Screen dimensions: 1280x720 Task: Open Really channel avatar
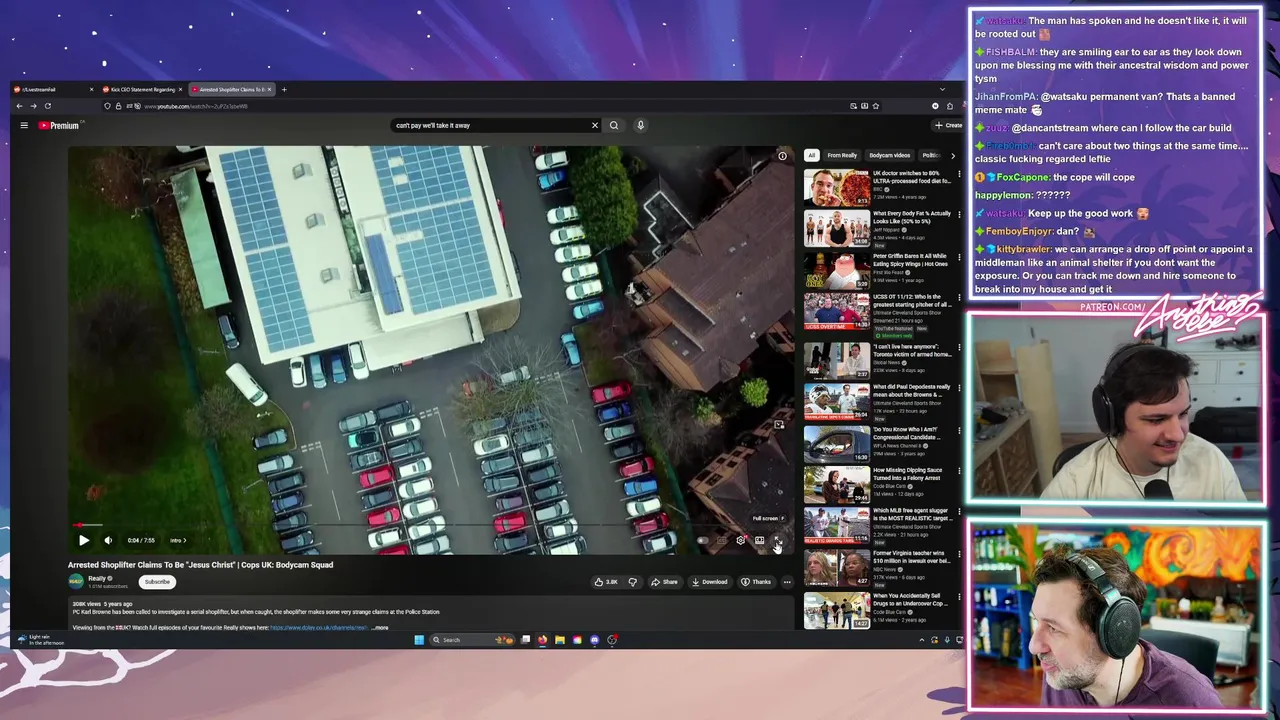[76, 581]
